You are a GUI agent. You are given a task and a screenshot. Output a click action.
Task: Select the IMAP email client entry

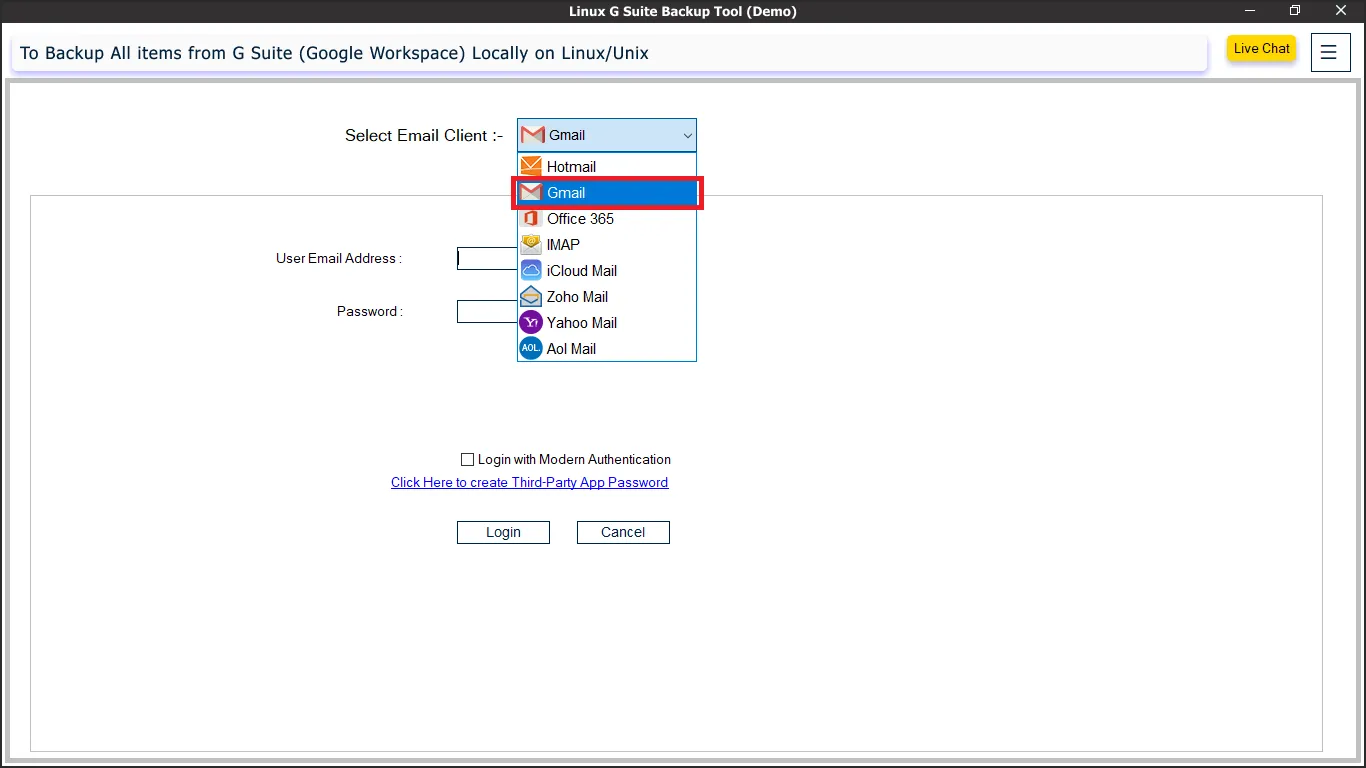tap(607, 245)
